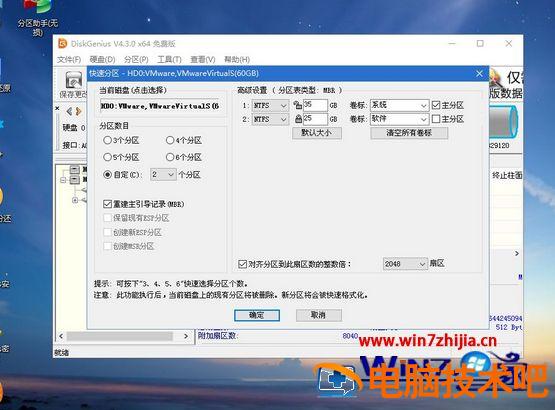This screenshot has height=410, width=555.
Task: Click the 终止柱面 column header in DiskGenius
Action: pos(507,175)
